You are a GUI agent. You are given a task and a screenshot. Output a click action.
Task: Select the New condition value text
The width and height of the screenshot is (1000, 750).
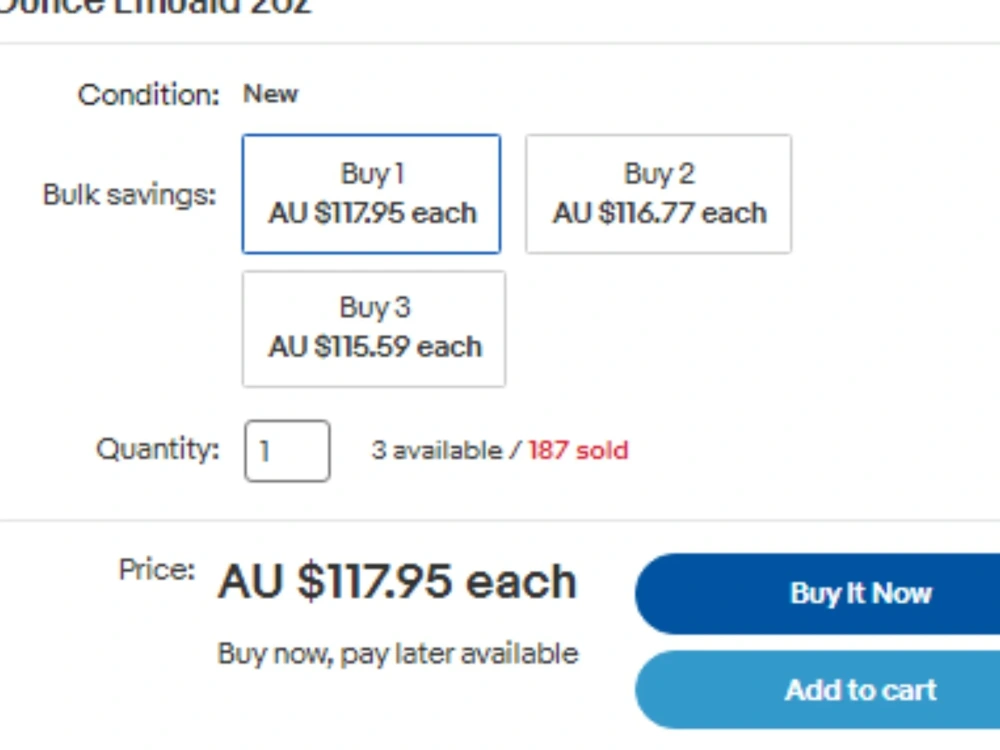[x=270, y=94]
